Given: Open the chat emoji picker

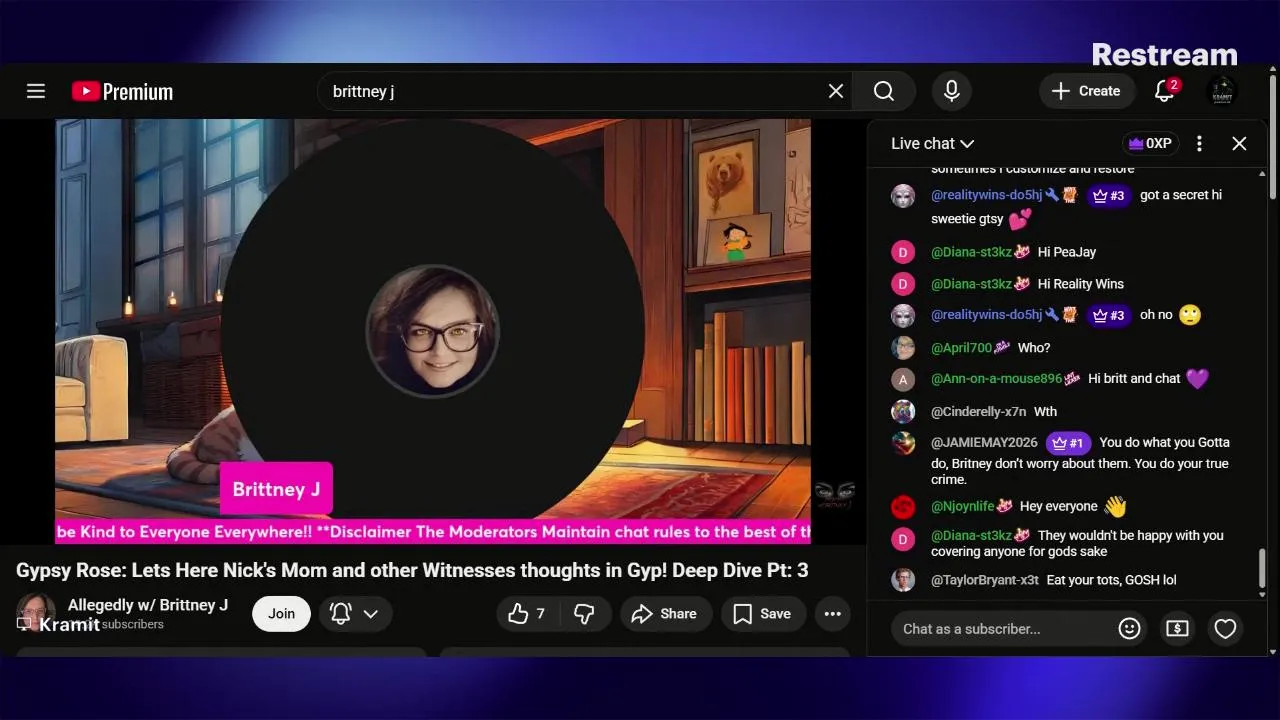Looking at the screenshot, I should pyautogui.click(x=1129, y=629).
